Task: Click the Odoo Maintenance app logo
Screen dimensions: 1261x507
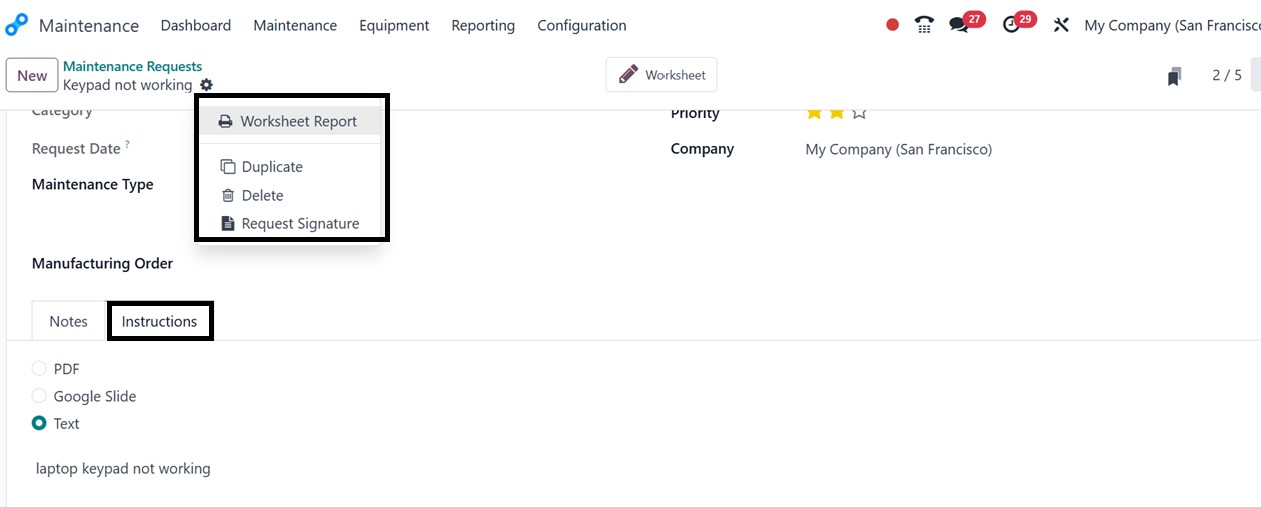Action: point(17,25)
